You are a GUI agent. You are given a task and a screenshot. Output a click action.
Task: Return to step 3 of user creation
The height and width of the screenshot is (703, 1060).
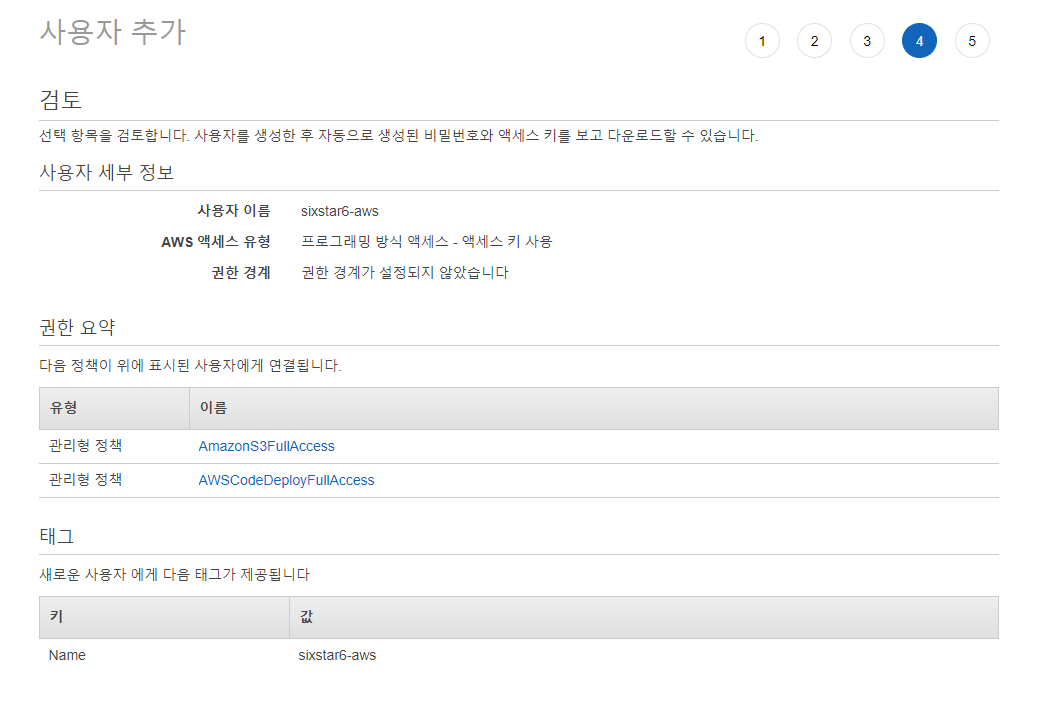[x=867, y=41]
